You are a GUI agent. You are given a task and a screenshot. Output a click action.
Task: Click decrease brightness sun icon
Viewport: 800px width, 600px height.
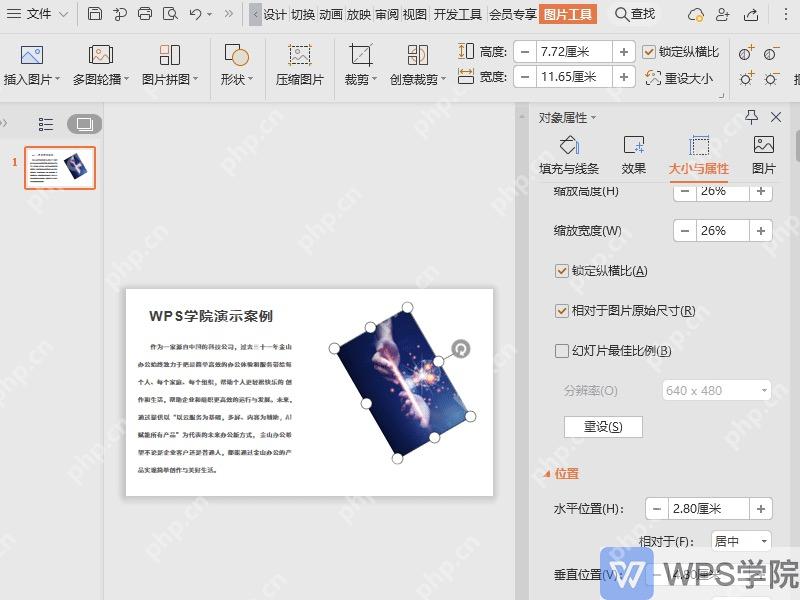(x=771, y=79)
